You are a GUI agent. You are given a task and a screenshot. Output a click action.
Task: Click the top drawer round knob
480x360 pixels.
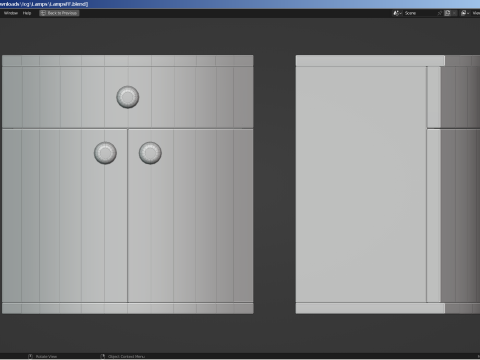(x=128, y=97)
